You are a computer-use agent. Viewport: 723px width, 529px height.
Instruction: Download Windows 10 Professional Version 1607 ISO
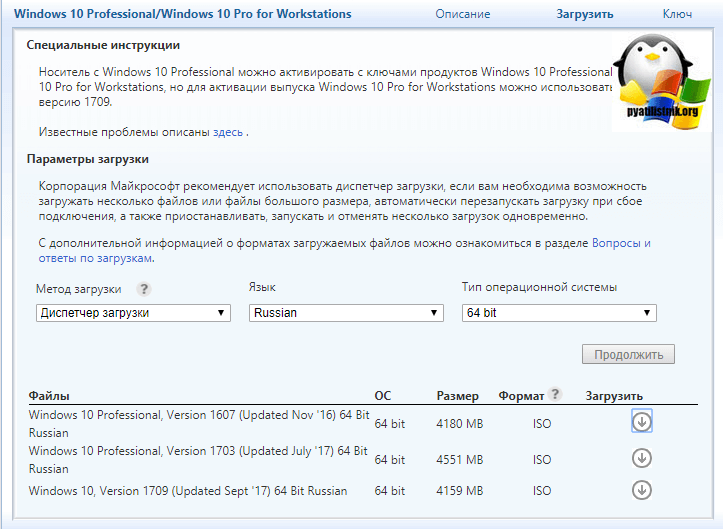(x=641, y=421)
